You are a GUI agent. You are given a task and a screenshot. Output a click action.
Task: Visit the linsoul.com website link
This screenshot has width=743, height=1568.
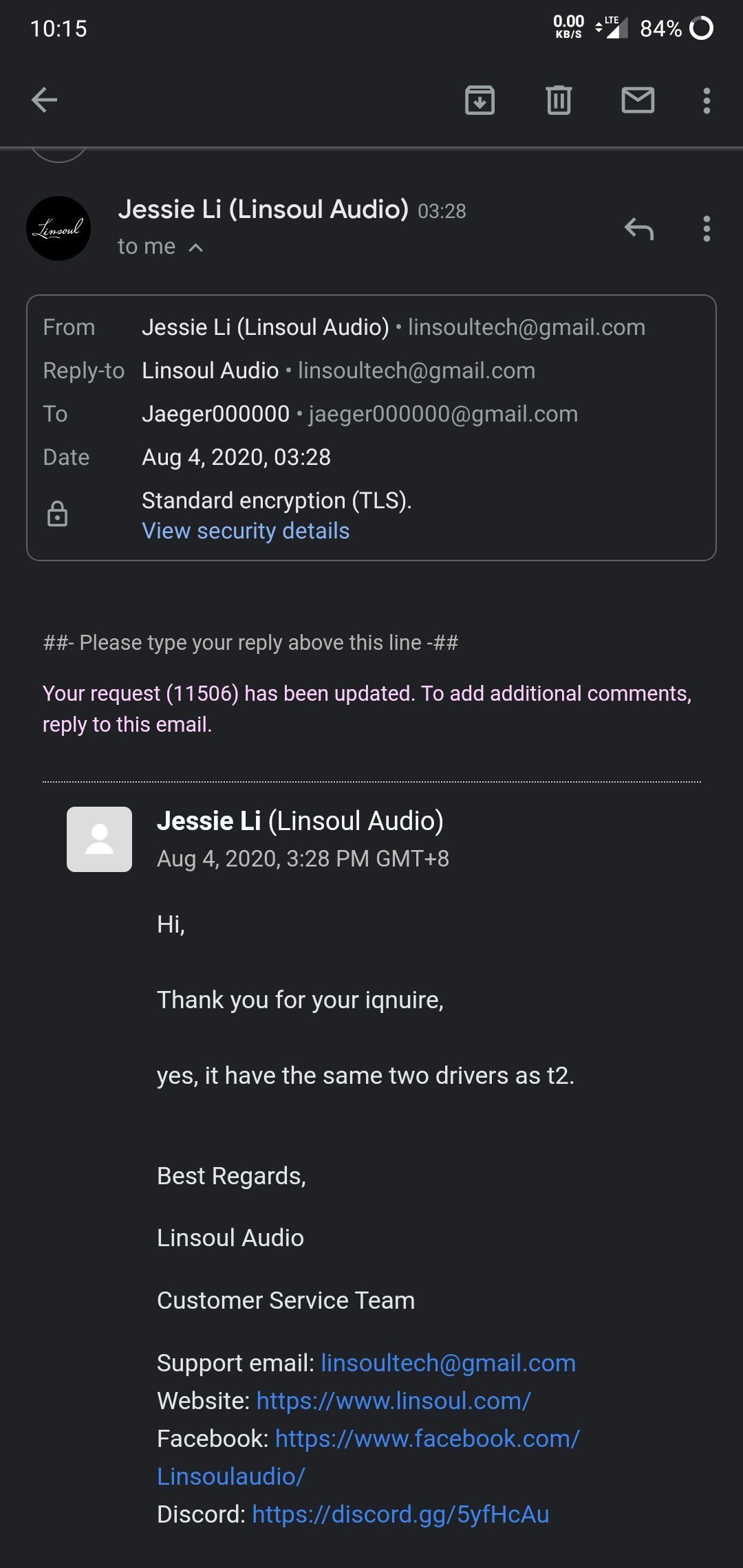[394, 1401]
